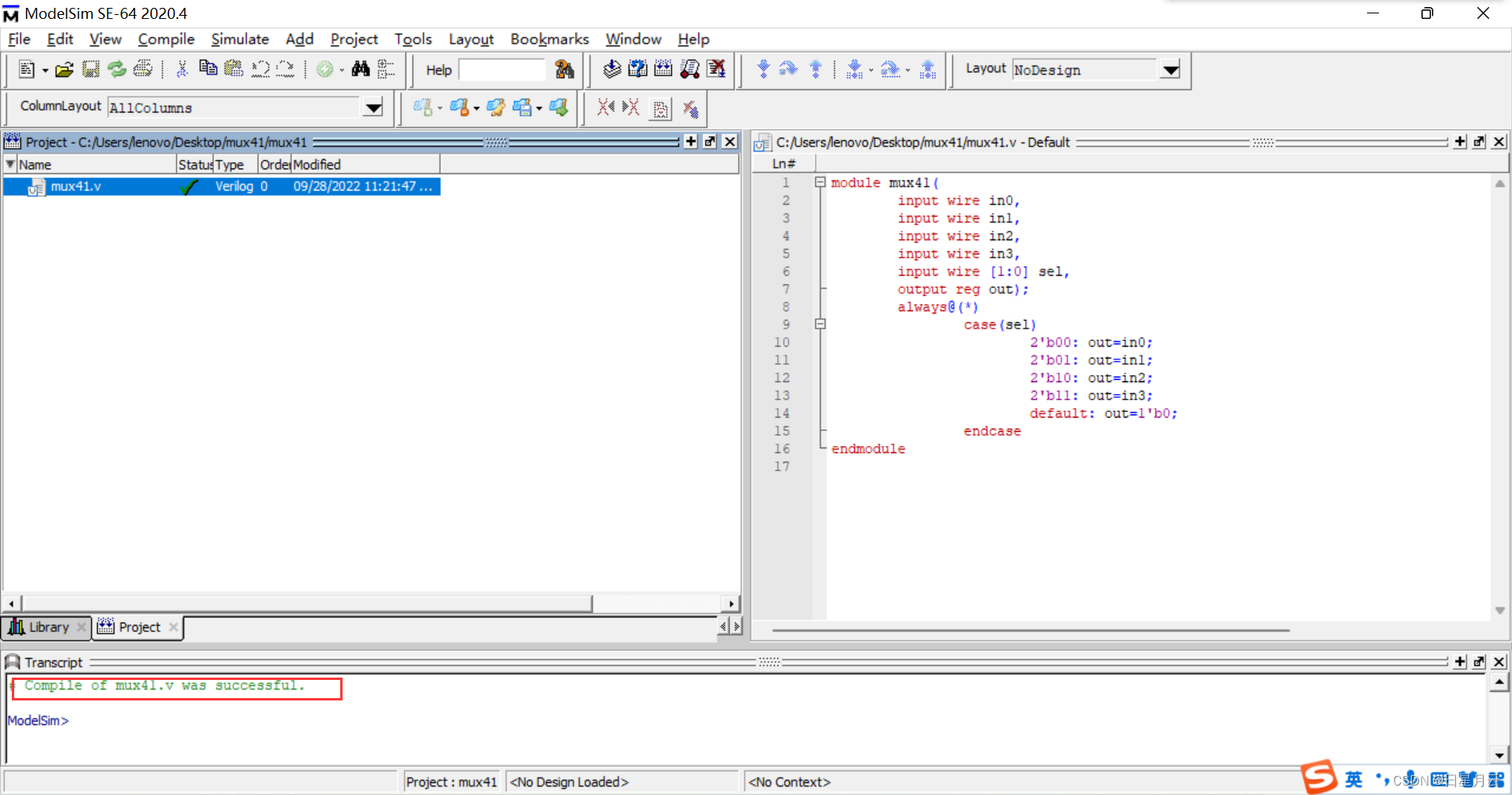Click the edit bookmark pencil icon
The image size is (1512, 795).
click(495, 107)
